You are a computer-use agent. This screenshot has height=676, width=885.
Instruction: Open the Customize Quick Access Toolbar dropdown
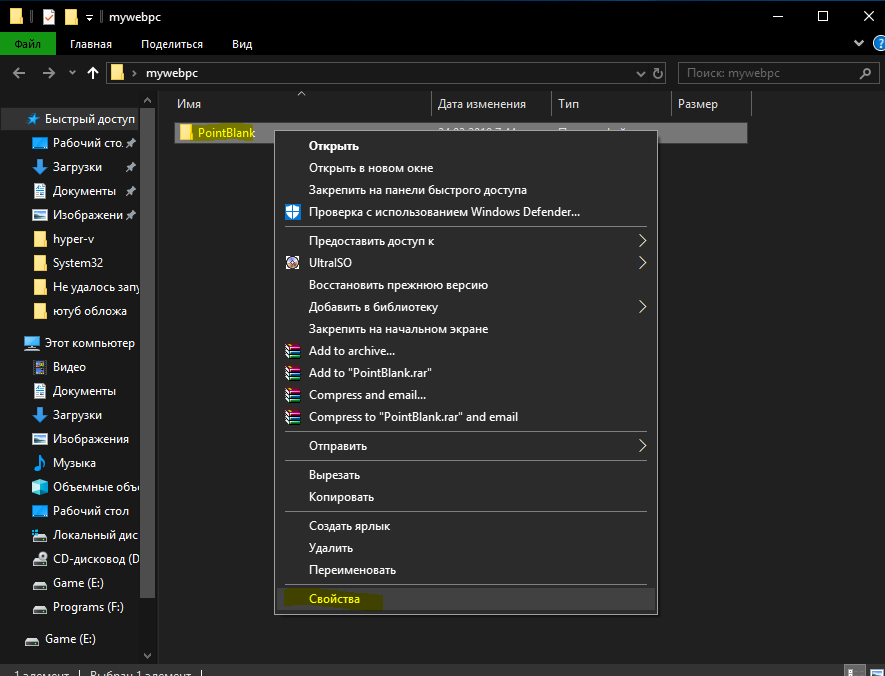[x=89, y=18]
